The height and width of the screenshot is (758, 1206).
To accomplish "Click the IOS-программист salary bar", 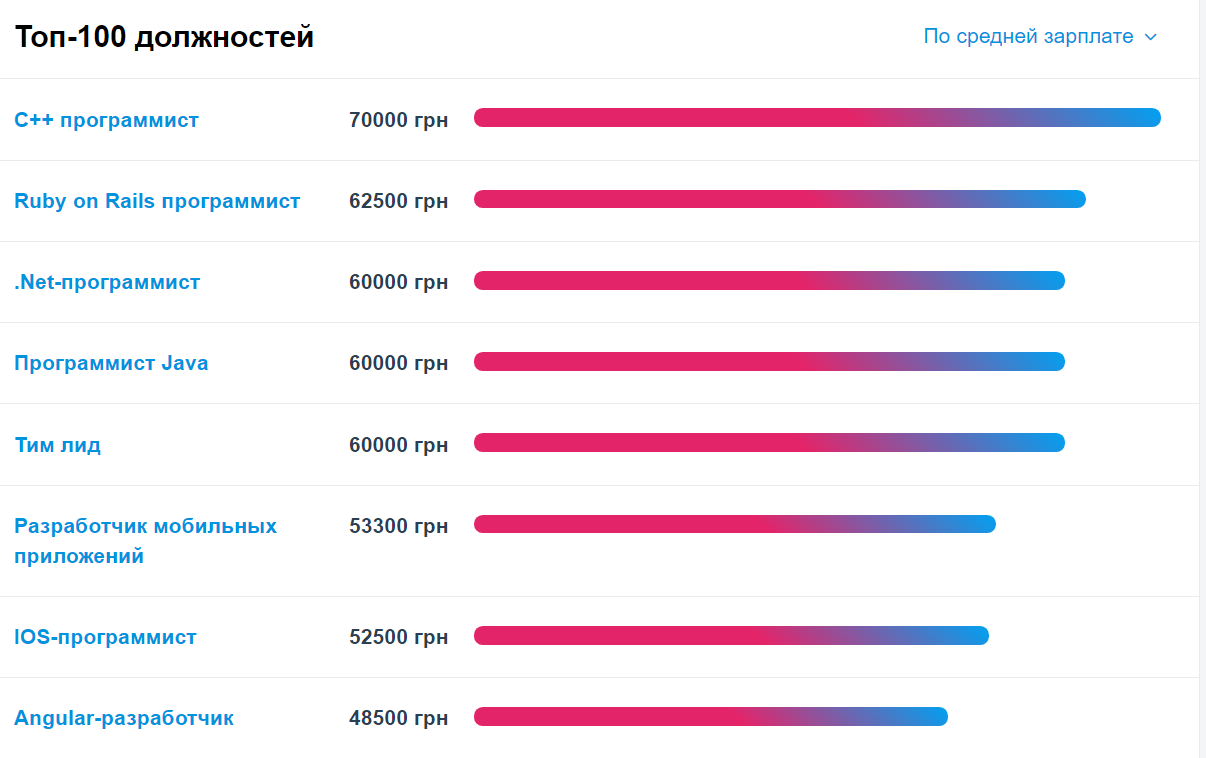I will [731, 635].
